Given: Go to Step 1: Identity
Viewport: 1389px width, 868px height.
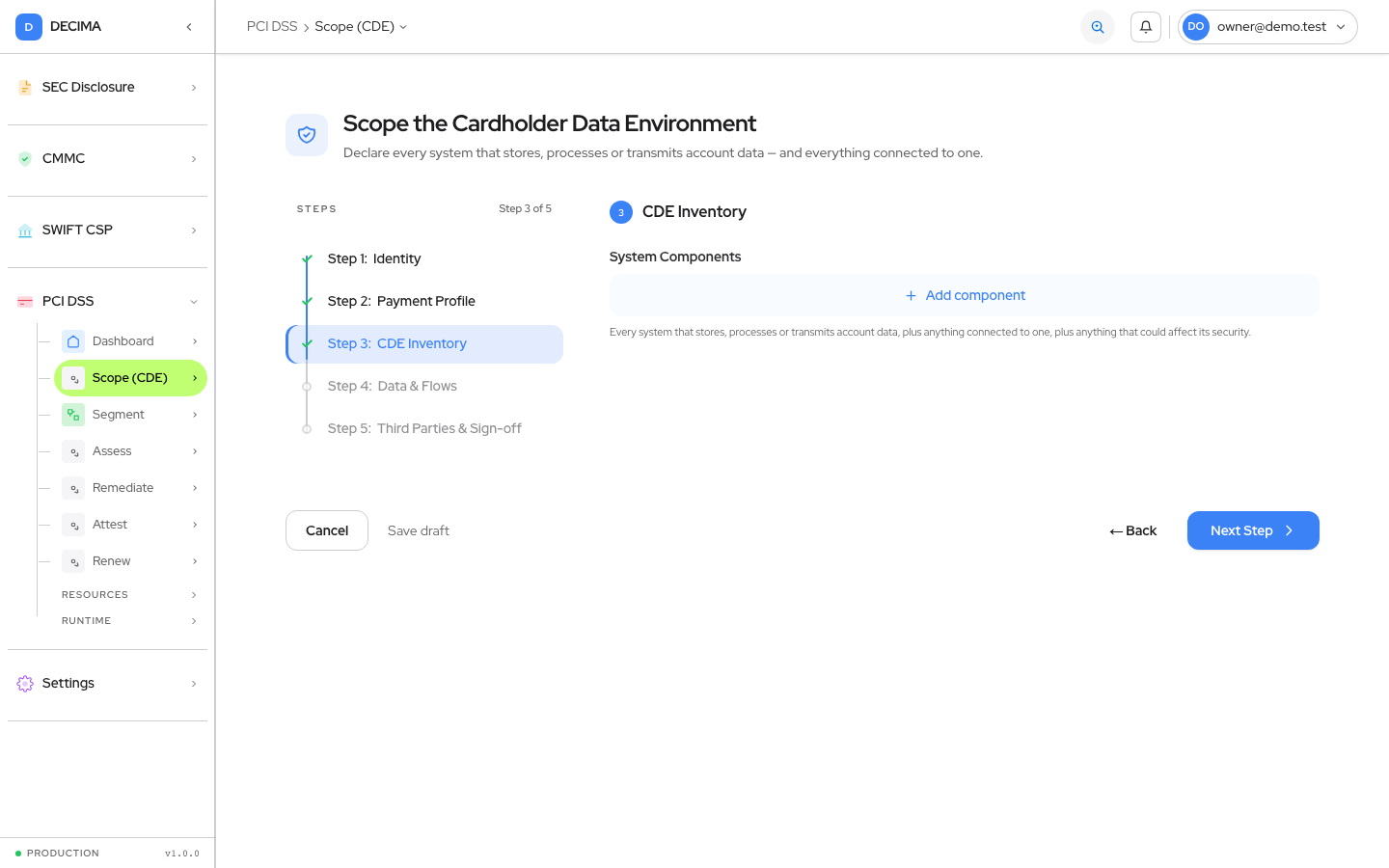Looking at the screenshot, I should (424, 259).
